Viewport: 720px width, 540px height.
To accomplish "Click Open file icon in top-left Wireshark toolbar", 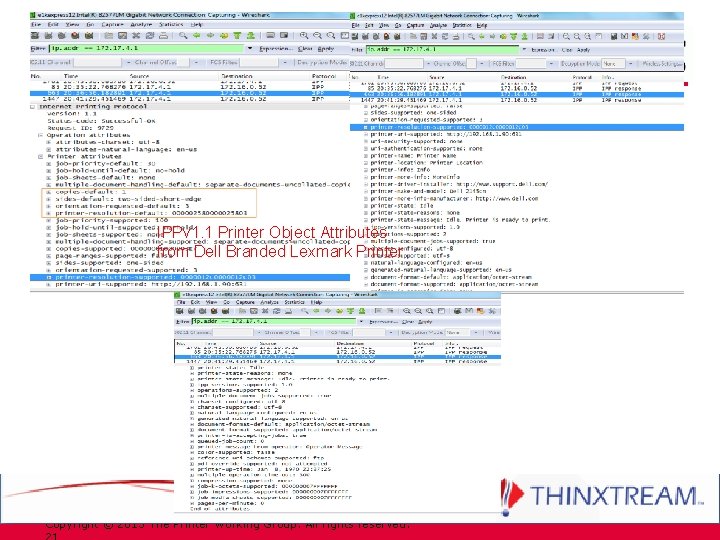I will pos(109,35).
